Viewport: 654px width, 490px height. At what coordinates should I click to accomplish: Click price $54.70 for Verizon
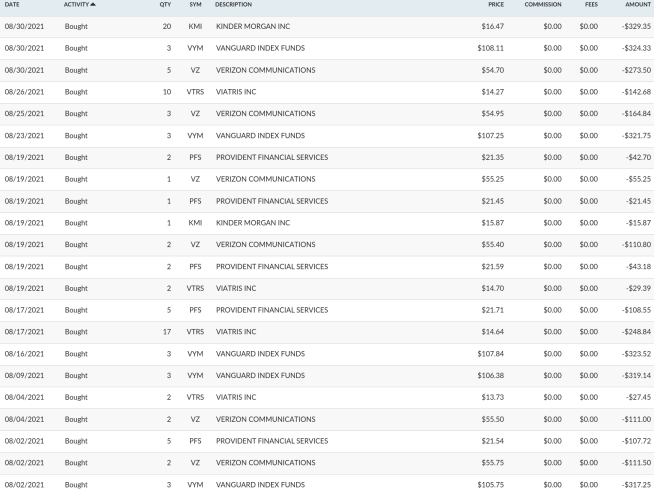pyautogui.click(x=493, y=70)
